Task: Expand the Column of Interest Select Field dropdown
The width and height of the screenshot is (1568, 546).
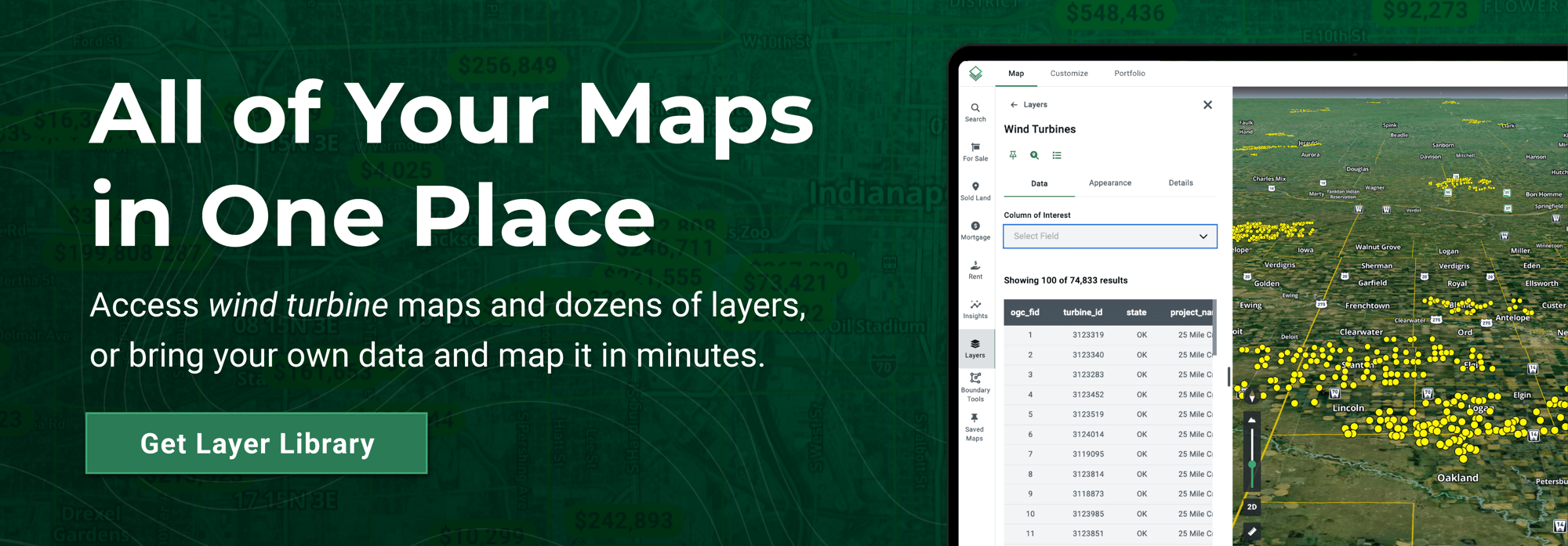Action: (x=1110, y=237)
